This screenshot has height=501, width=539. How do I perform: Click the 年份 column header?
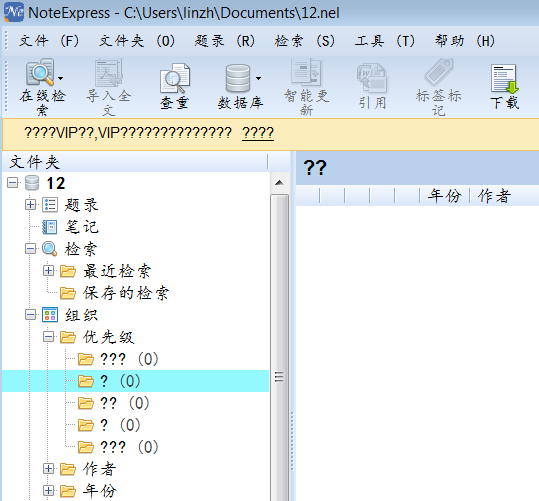coord(444,196)
